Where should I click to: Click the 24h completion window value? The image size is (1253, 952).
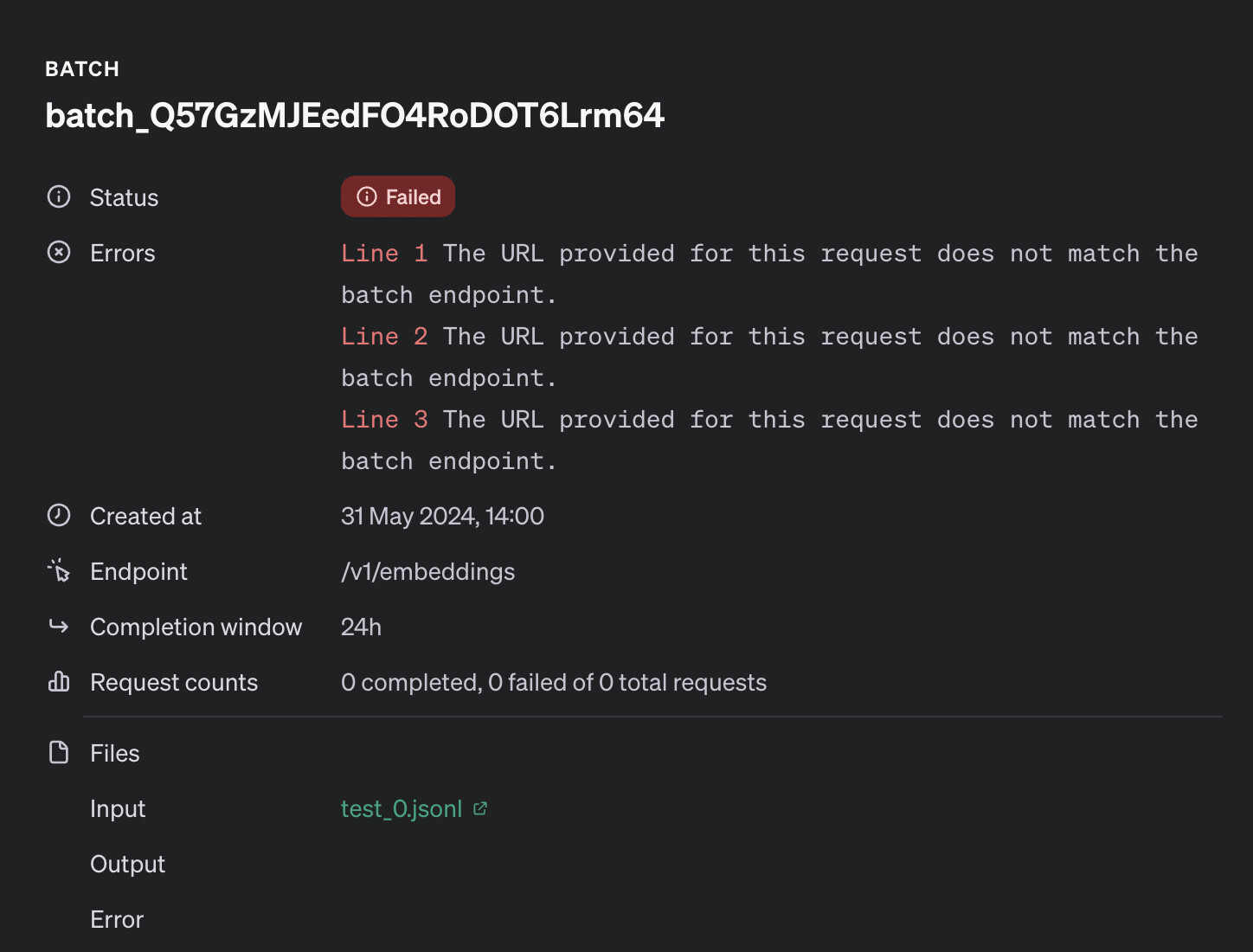click(361, 627)
